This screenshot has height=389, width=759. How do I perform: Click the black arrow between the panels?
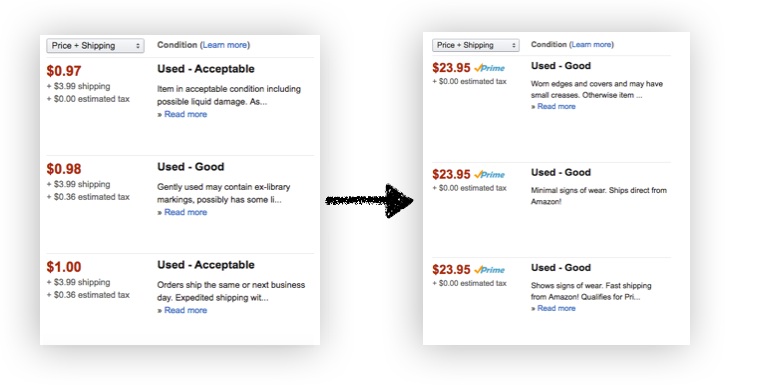369,200
